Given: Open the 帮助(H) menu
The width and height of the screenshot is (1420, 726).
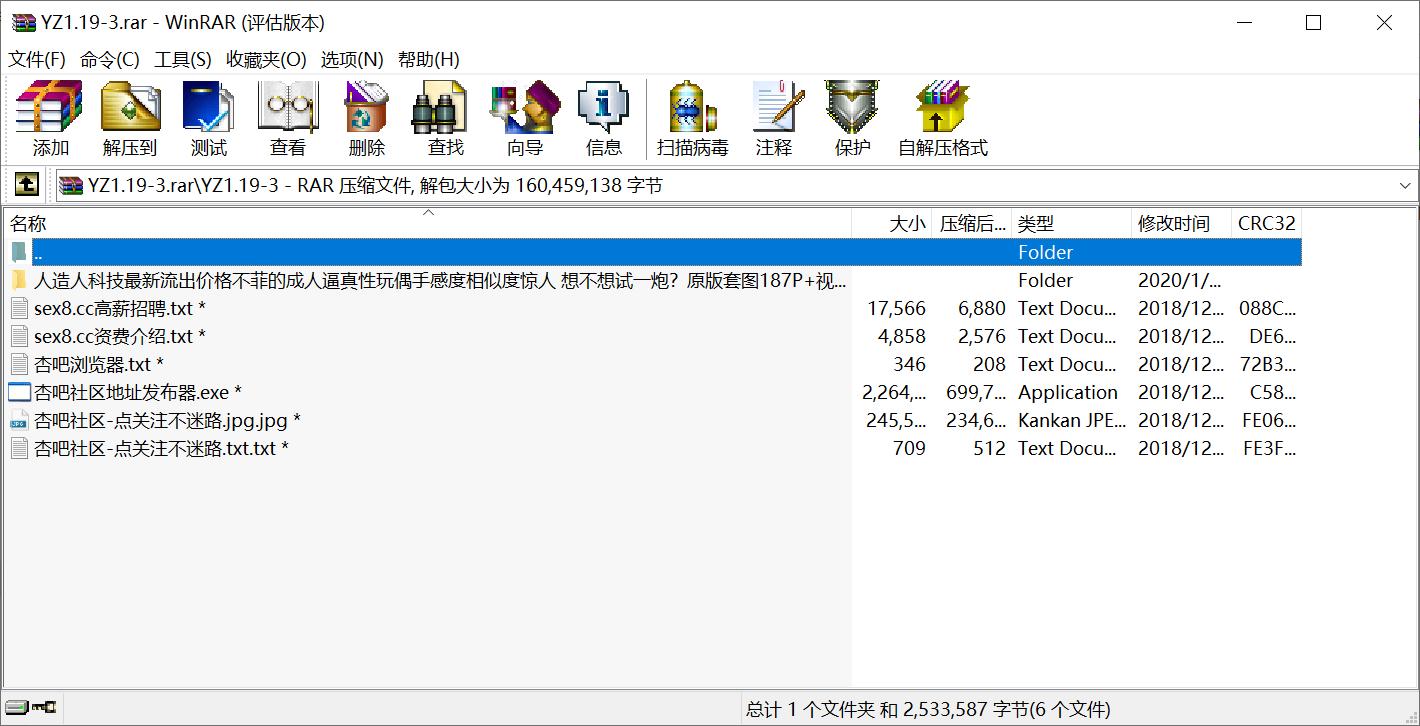Looking at the screenshot, I should 429,59.
